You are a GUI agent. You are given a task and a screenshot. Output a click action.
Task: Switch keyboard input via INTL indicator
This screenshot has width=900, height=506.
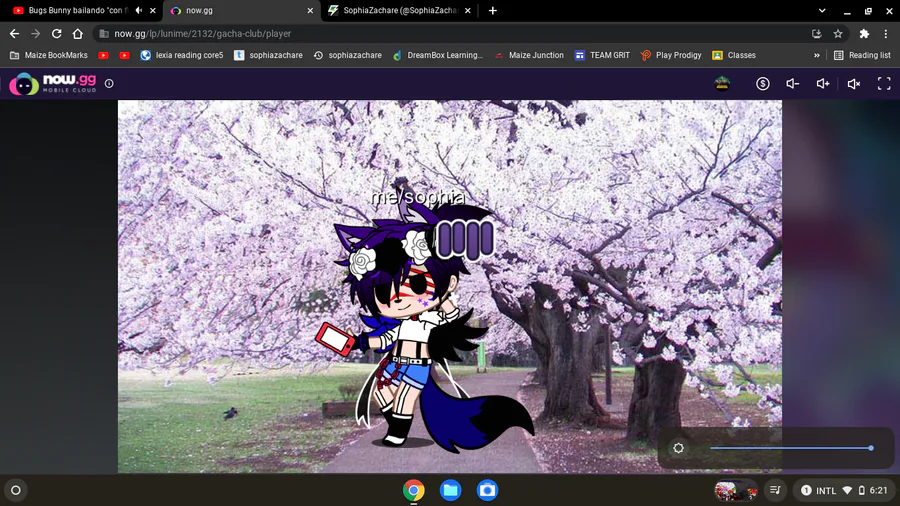tap(826, 491)
